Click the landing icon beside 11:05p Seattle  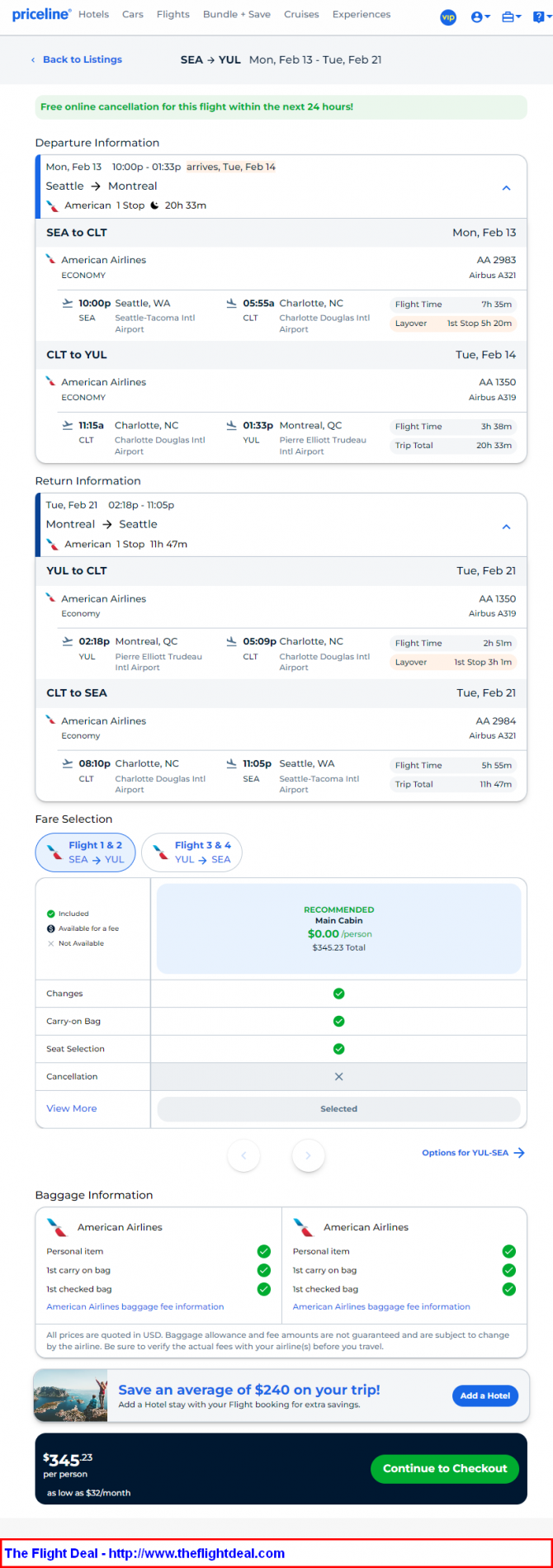231,763
